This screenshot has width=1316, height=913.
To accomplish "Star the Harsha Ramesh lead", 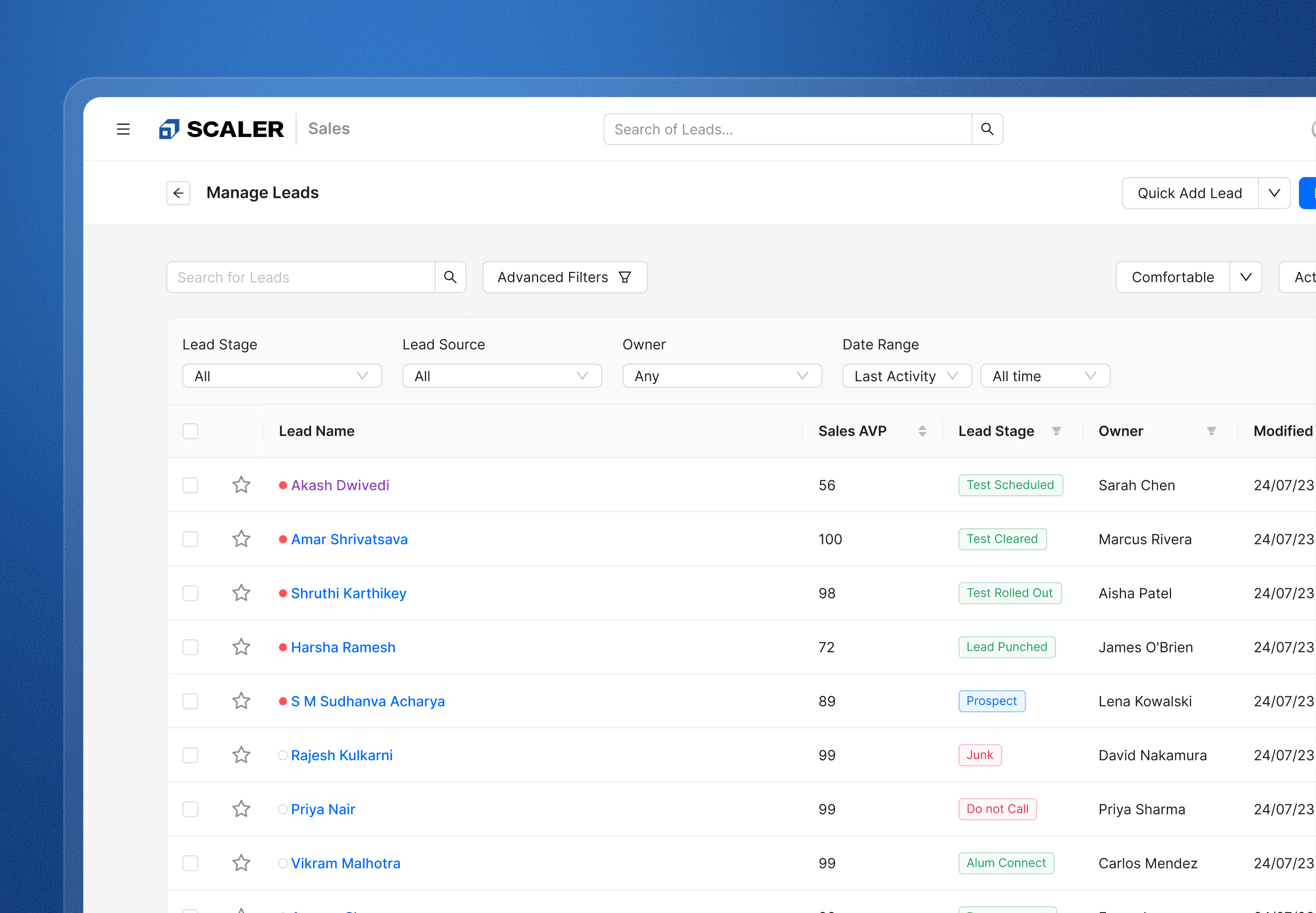I will click(241, 647).
